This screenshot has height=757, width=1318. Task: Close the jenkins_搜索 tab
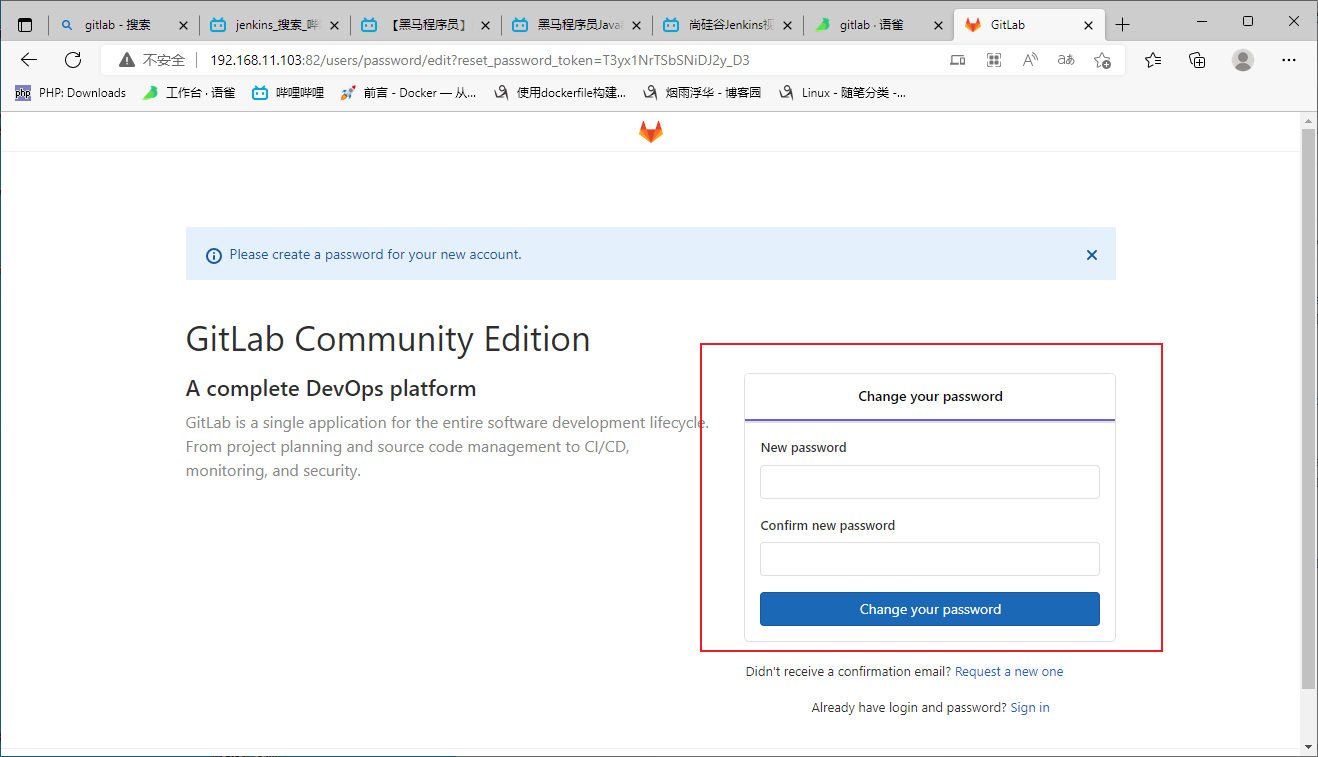coord(333,25)
